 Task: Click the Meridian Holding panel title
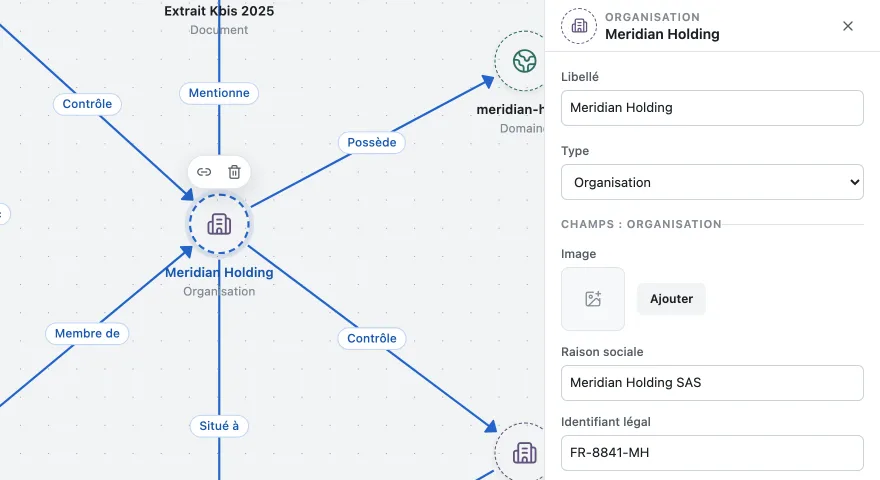click(x=662, y=34)
